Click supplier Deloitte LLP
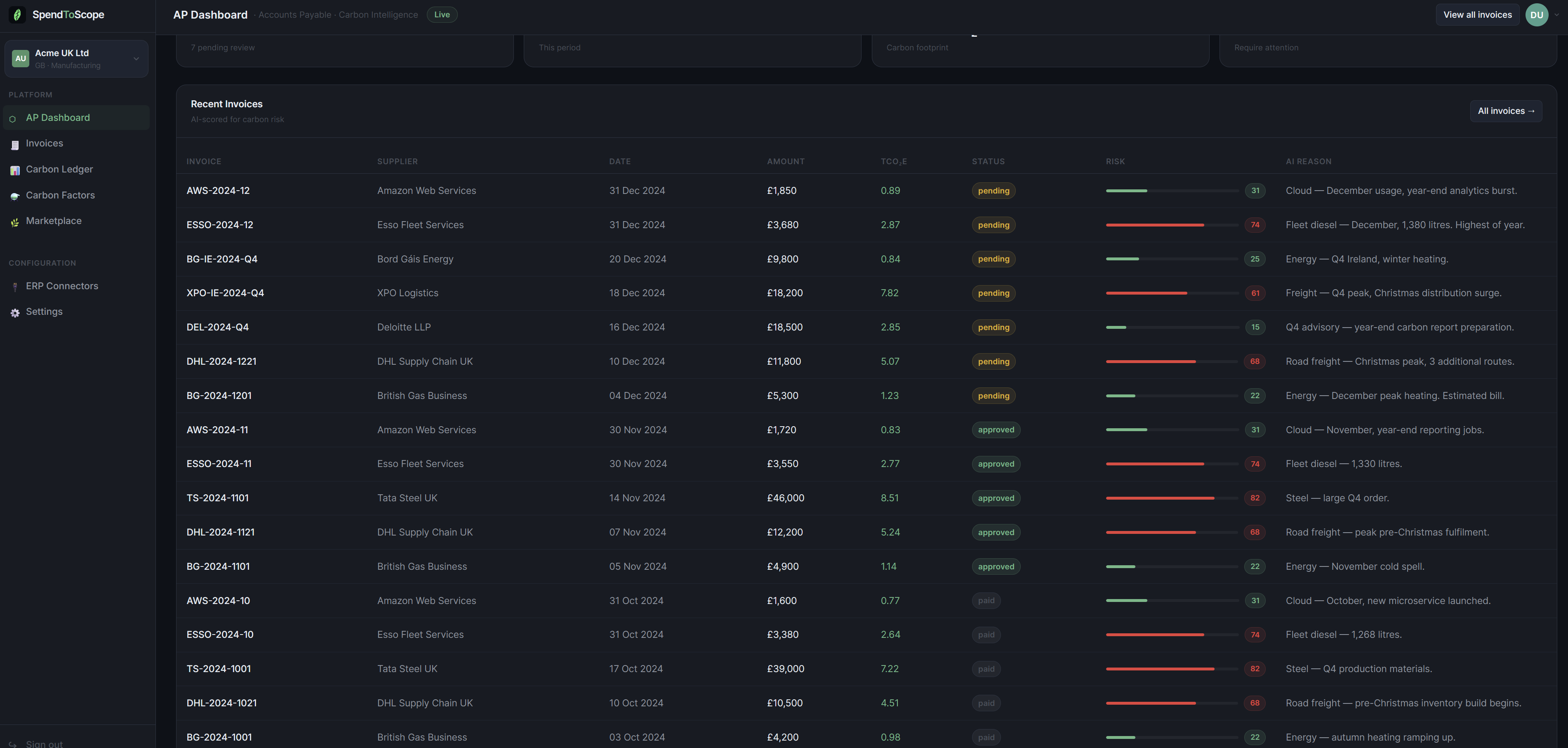 click(404, 327)
